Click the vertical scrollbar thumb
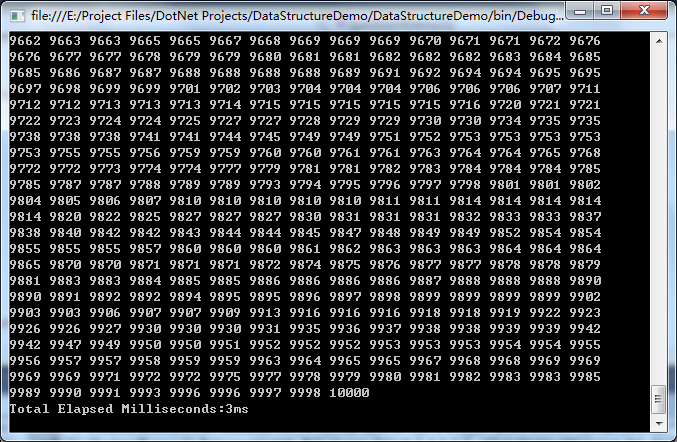This screenshot has height=442, width=677. point(659,399)
